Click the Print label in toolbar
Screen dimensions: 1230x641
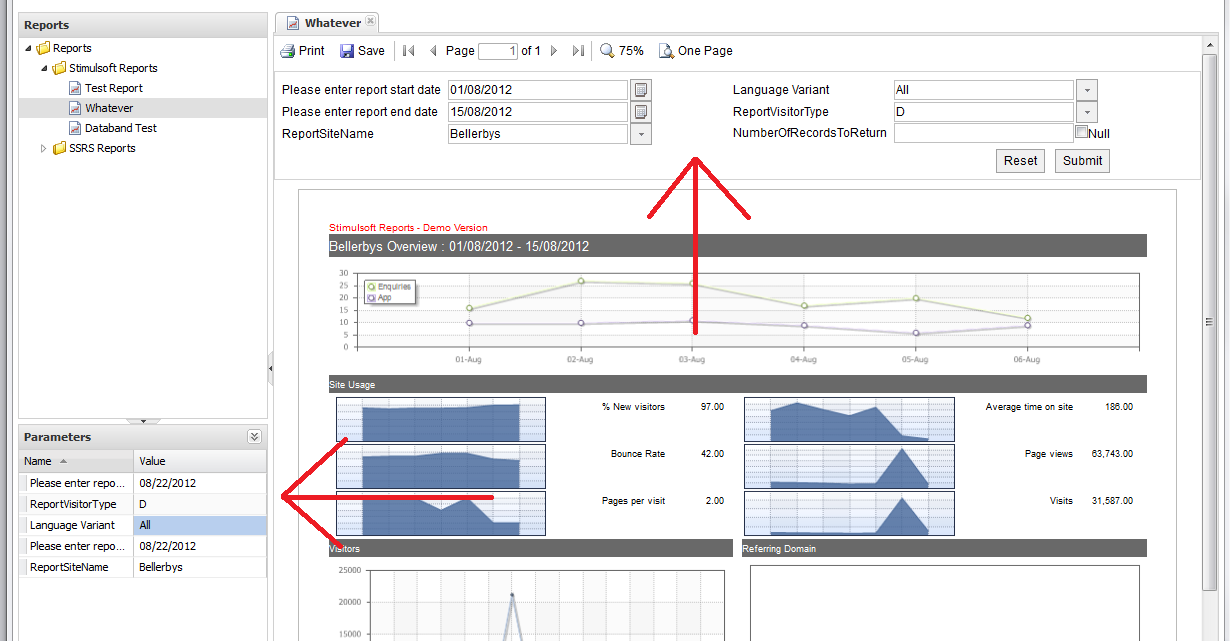pyautogui.click(x=312, y=51)
